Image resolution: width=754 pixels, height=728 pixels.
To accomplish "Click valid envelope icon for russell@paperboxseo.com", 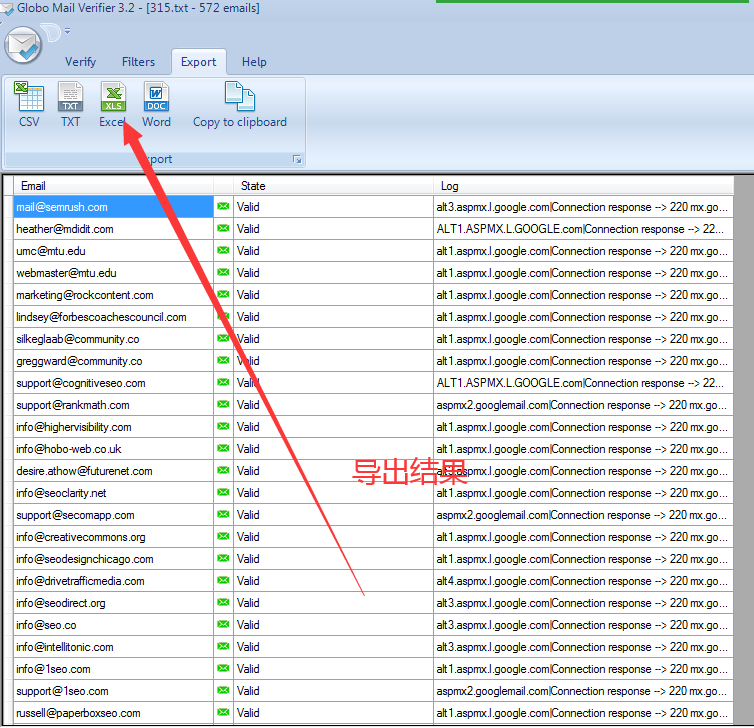I will click(223, 713).
